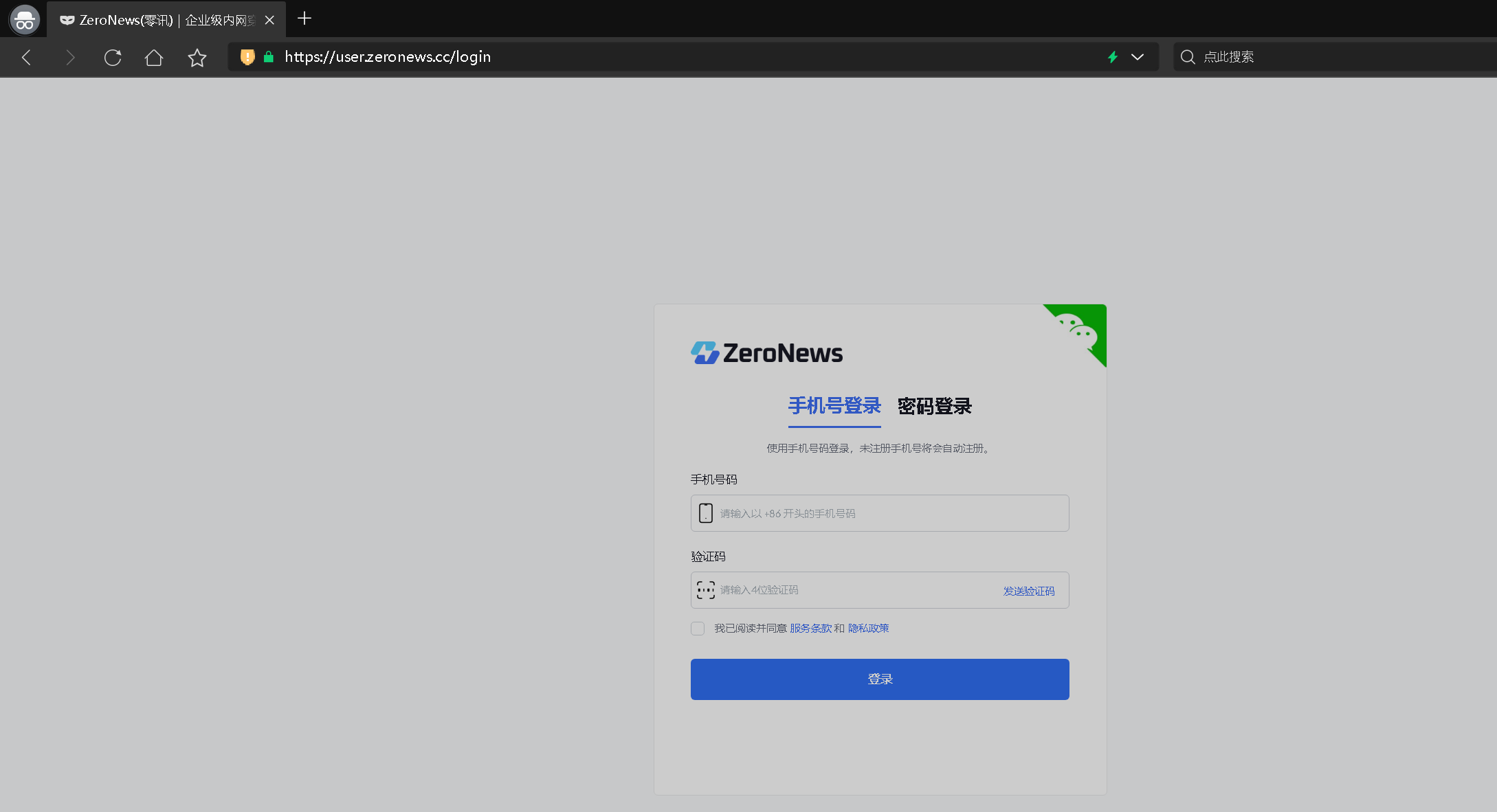Click the phone number input field
The image size is (1497, 812).
tap(880, 513)
